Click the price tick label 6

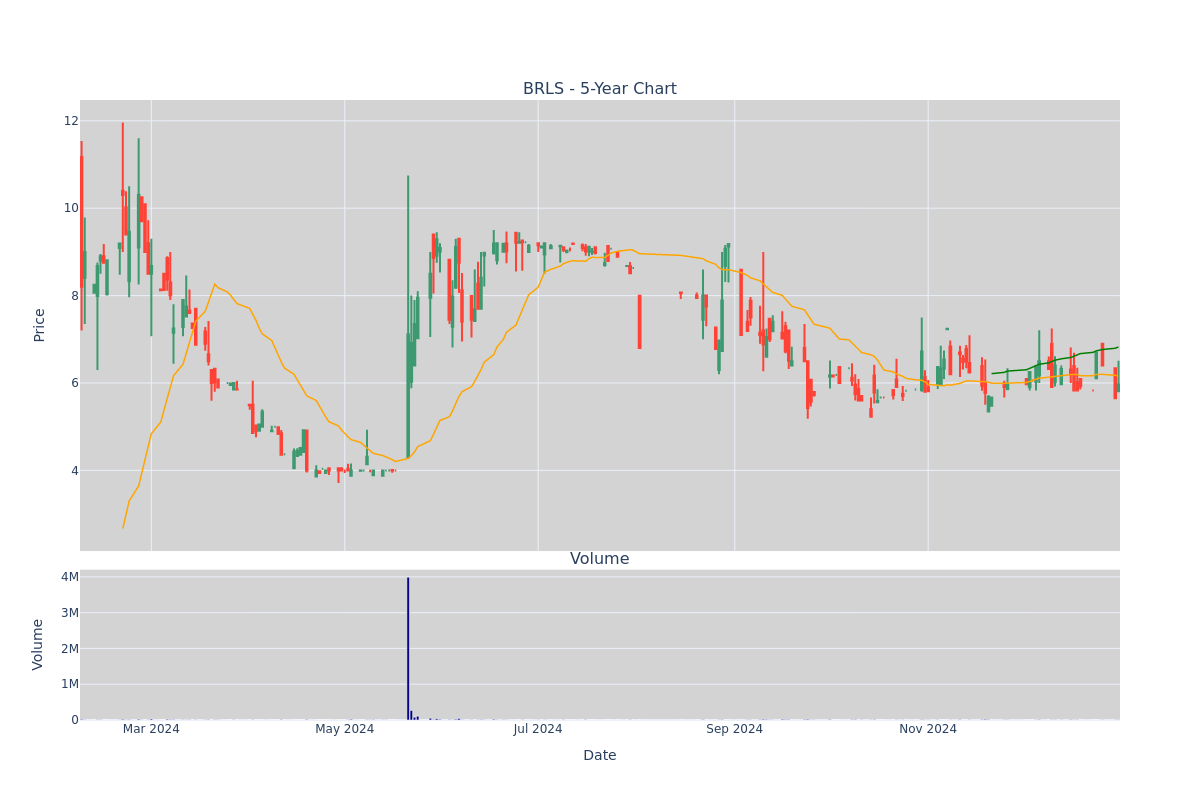click(74, 383)
